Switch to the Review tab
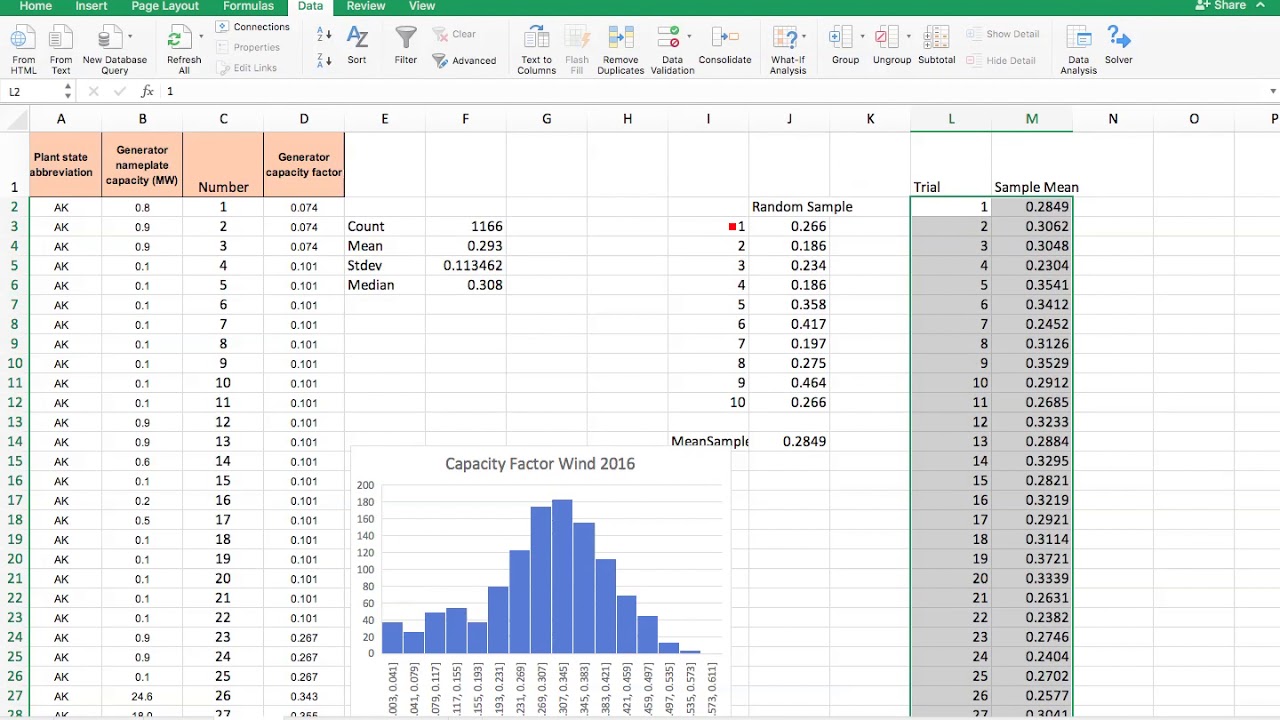This screenshot has height=720, width=1280. 366,6
